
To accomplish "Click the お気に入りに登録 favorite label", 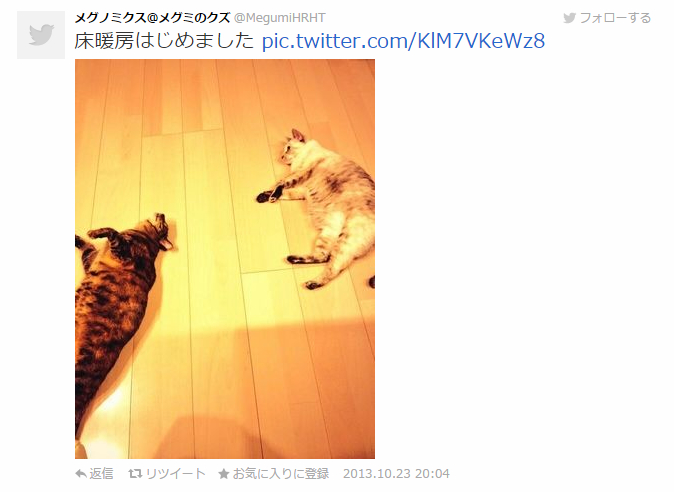I will (x=281, y=474).
